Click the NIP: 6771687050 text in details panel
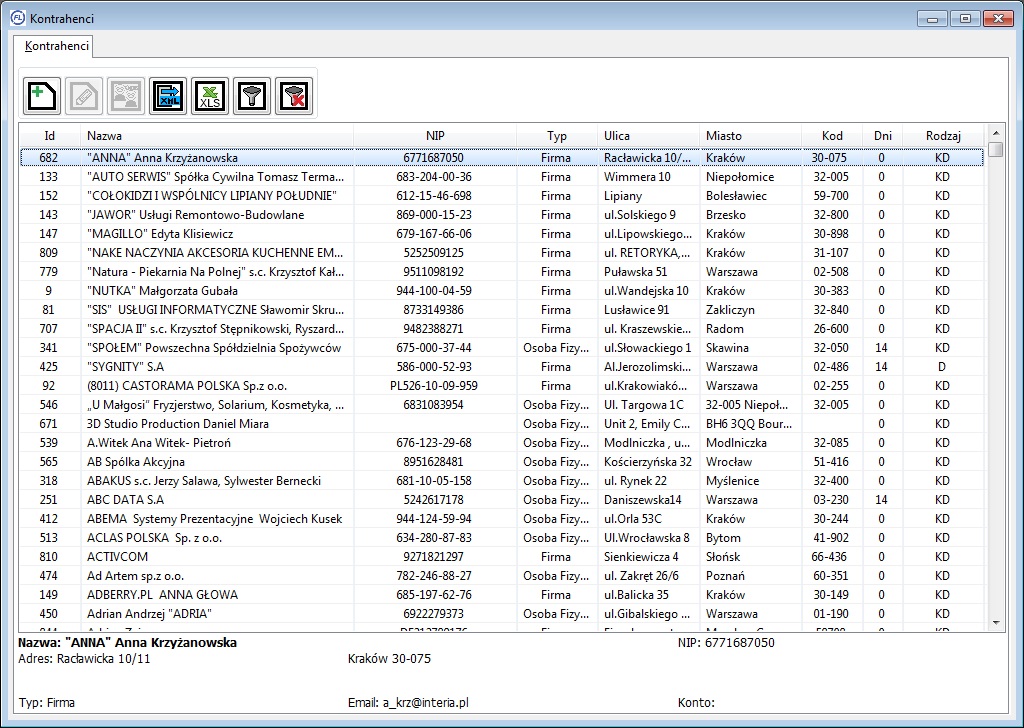 click(726, 642)
